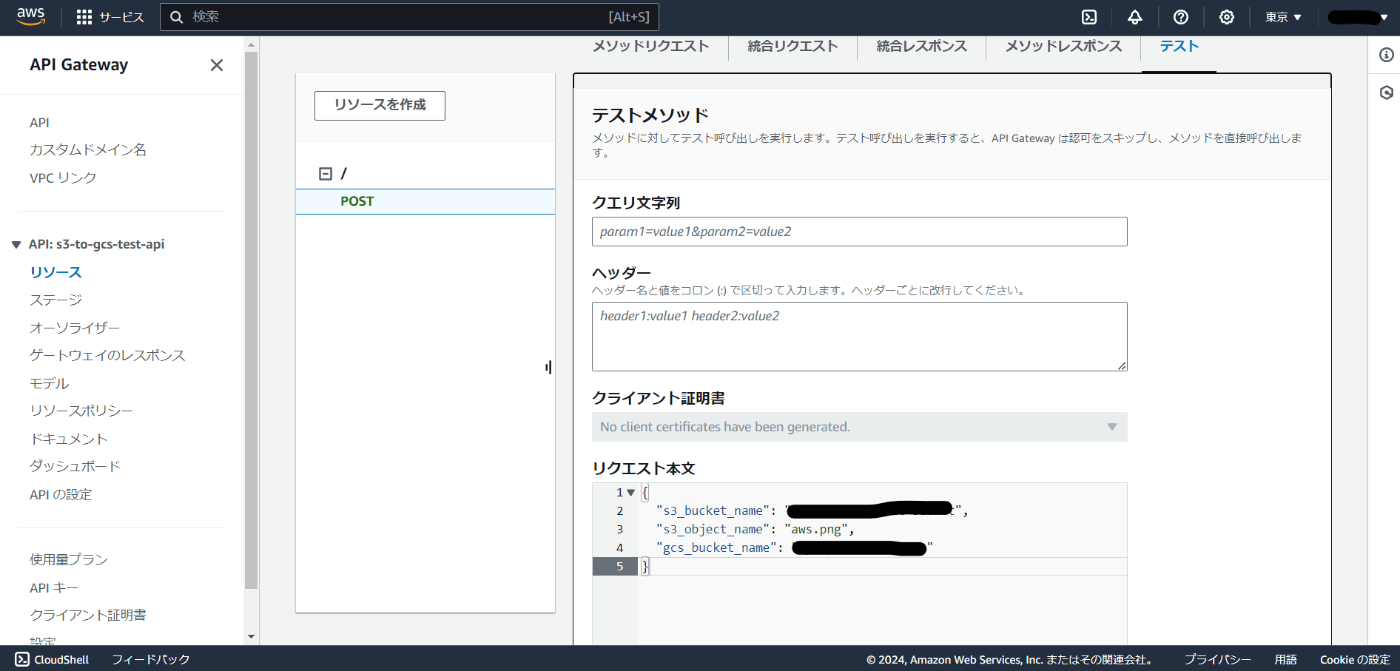The image size is (1400, 671).
Task: Focus the AWS search box
Action: point(410,17)
